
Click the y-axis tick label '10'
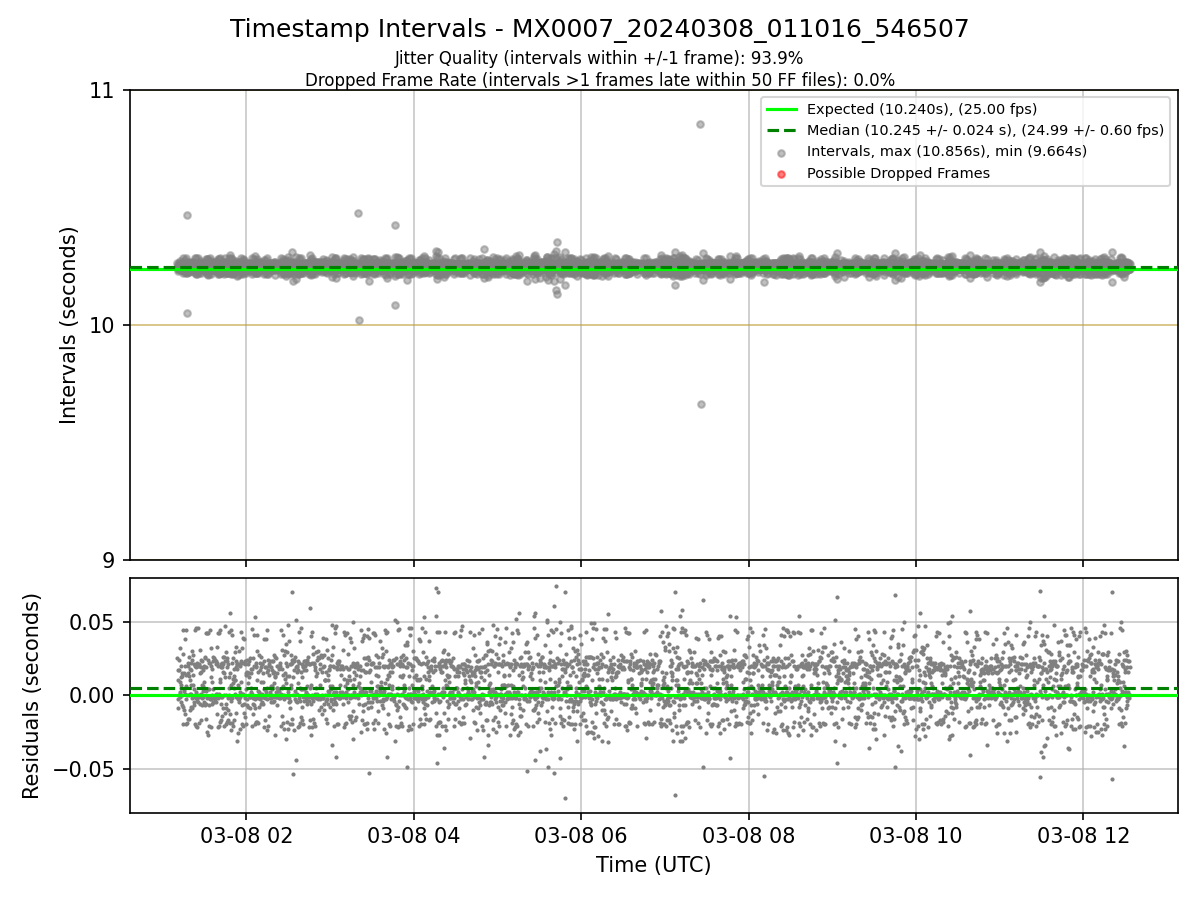coord(103,325)
